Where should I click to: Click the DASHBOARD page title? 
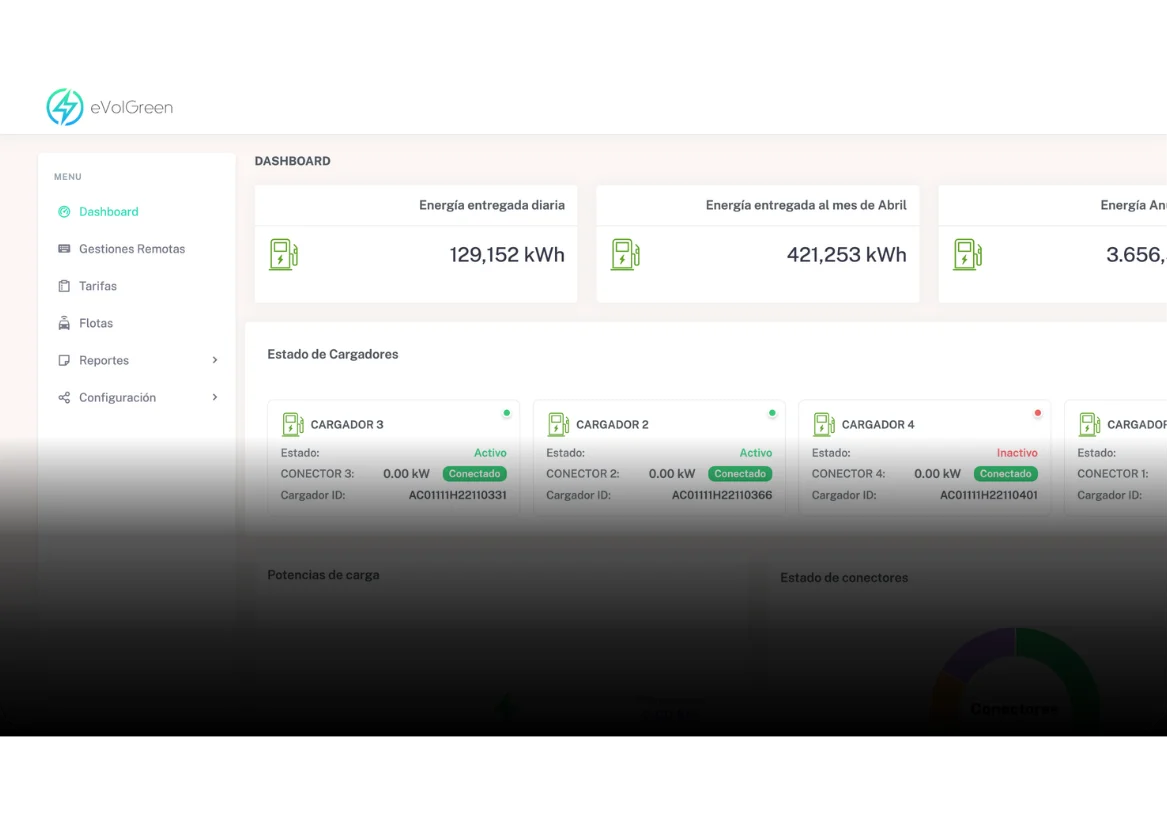292,161
